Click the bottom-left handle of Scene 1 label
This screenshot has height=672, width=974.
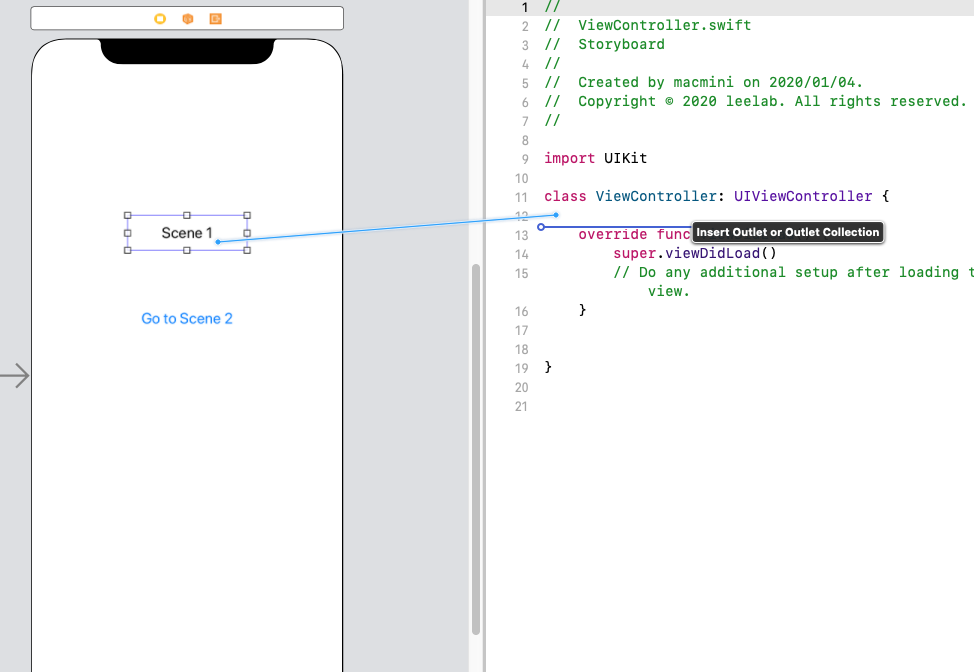[x=128, y=250]
